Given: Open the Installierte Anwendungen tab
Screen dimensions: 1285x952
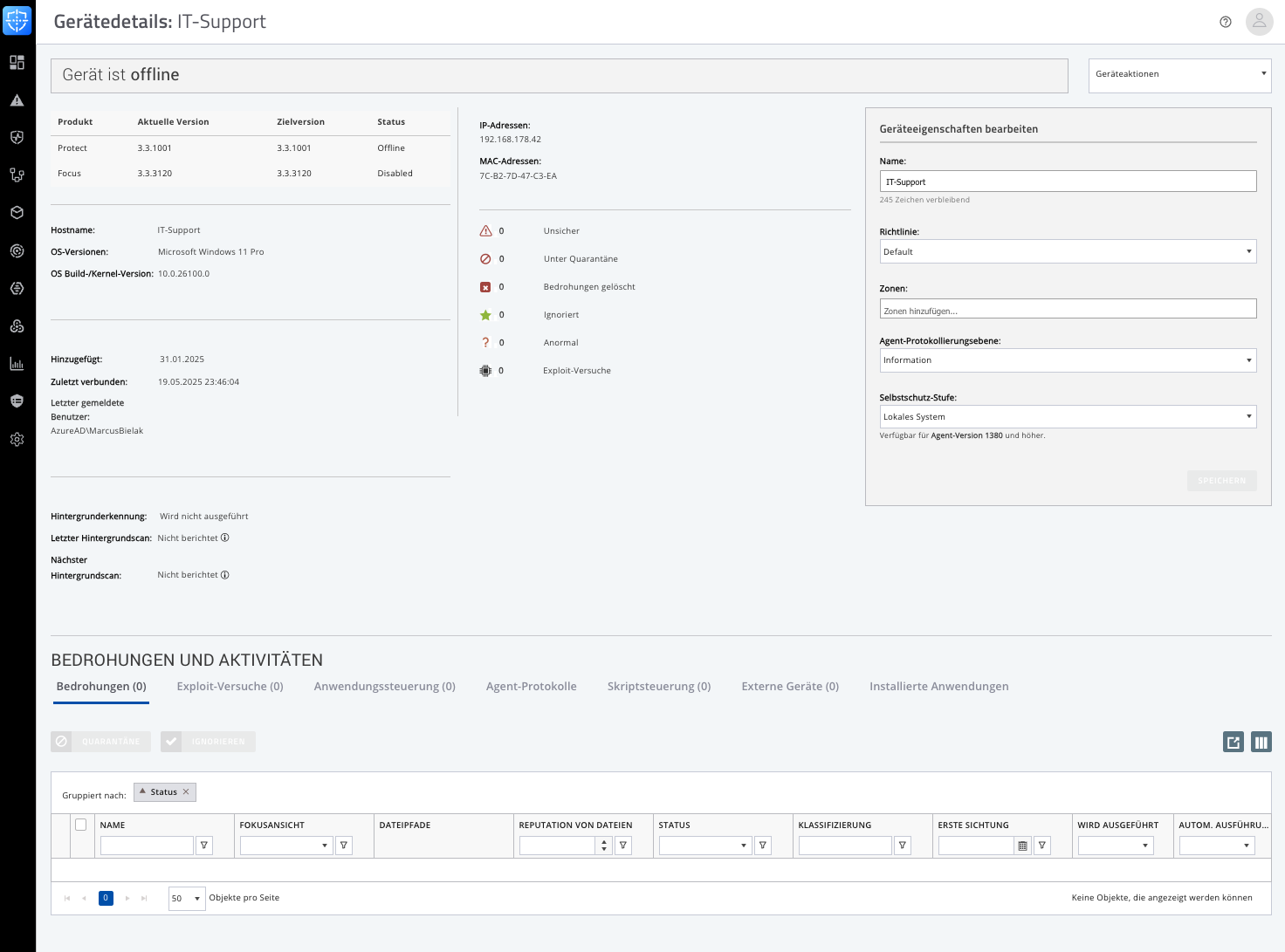Looking at the screenshot, I should 938,687.
